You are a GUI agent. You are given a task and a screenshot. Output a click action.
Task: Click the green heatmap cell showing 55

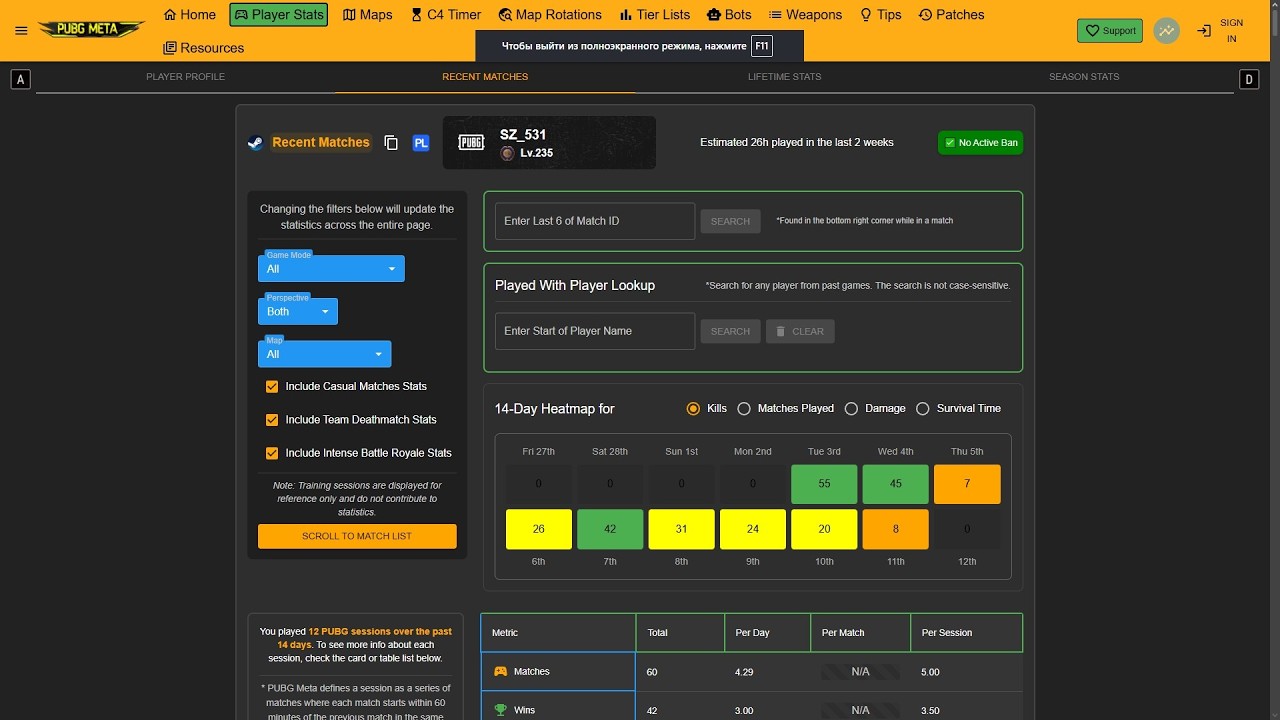[x=824, y=484]
